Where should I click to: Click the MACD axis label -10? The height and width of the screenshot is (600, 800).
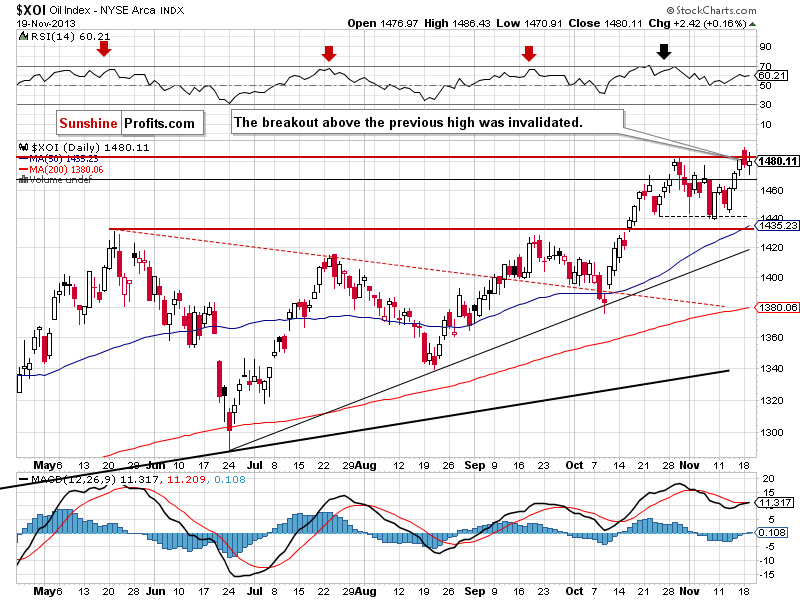click(x=766, y=561)
